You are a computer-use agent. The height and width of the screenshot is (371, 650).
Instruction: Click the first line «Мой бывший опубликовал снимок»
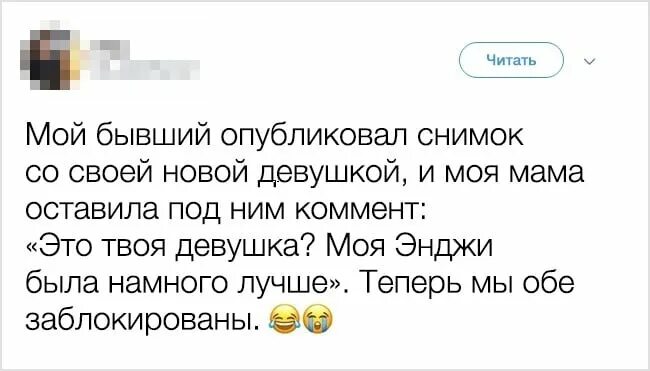pos(274,136)
